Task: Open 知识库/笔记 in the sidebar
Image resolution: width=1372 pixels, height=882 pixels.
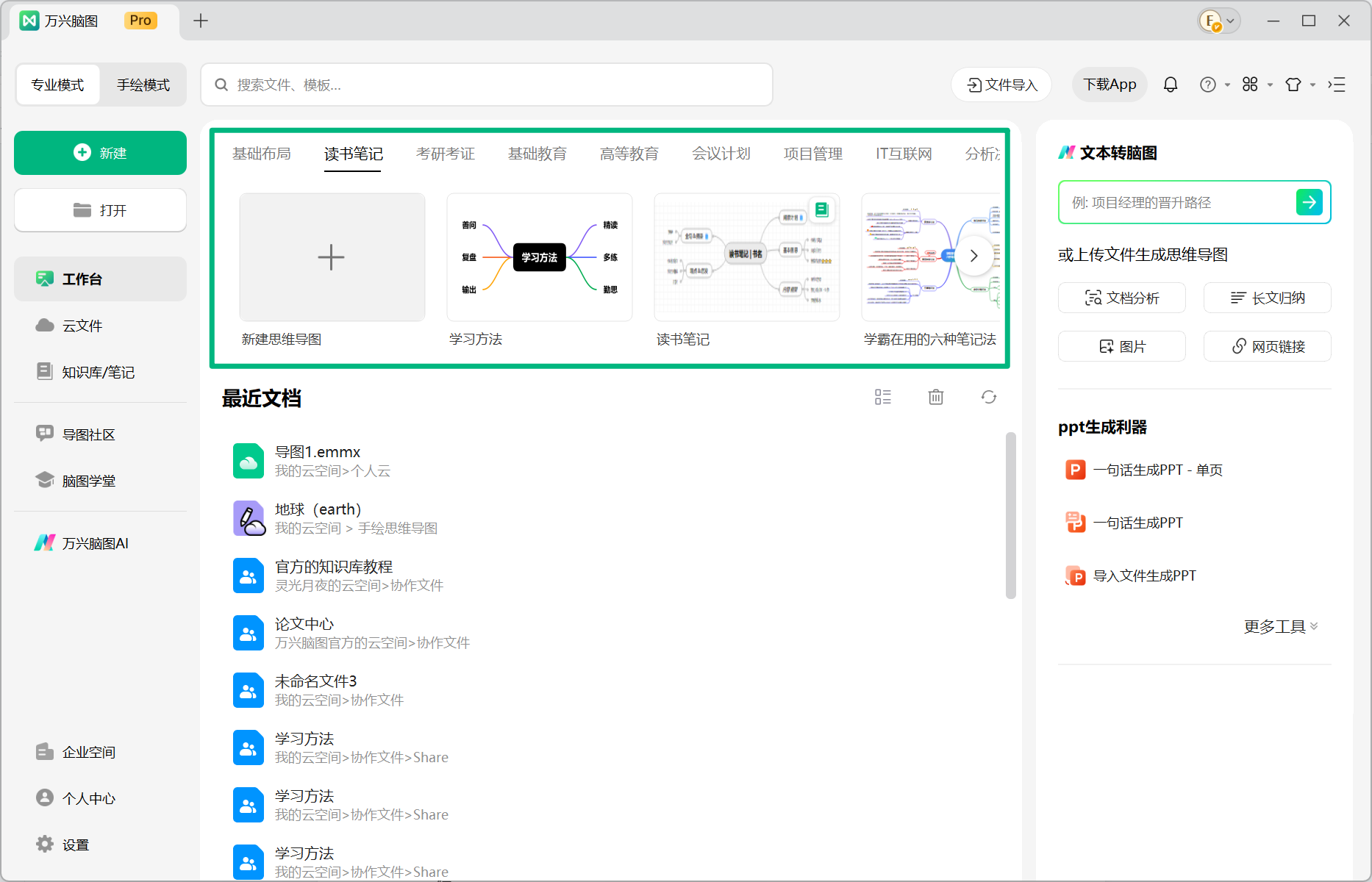Action: pos(100,372)
